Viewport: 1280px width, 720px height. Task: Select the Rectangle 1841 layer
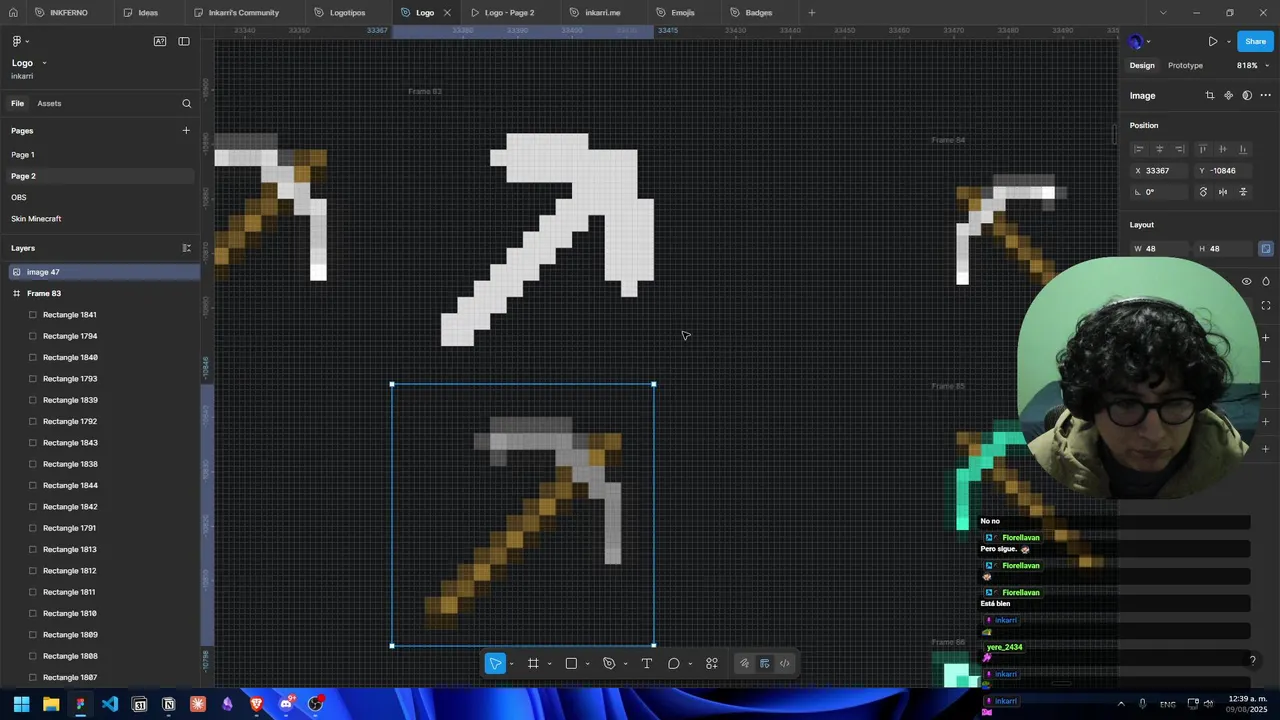pyautogui.click(x=100, y=315)
